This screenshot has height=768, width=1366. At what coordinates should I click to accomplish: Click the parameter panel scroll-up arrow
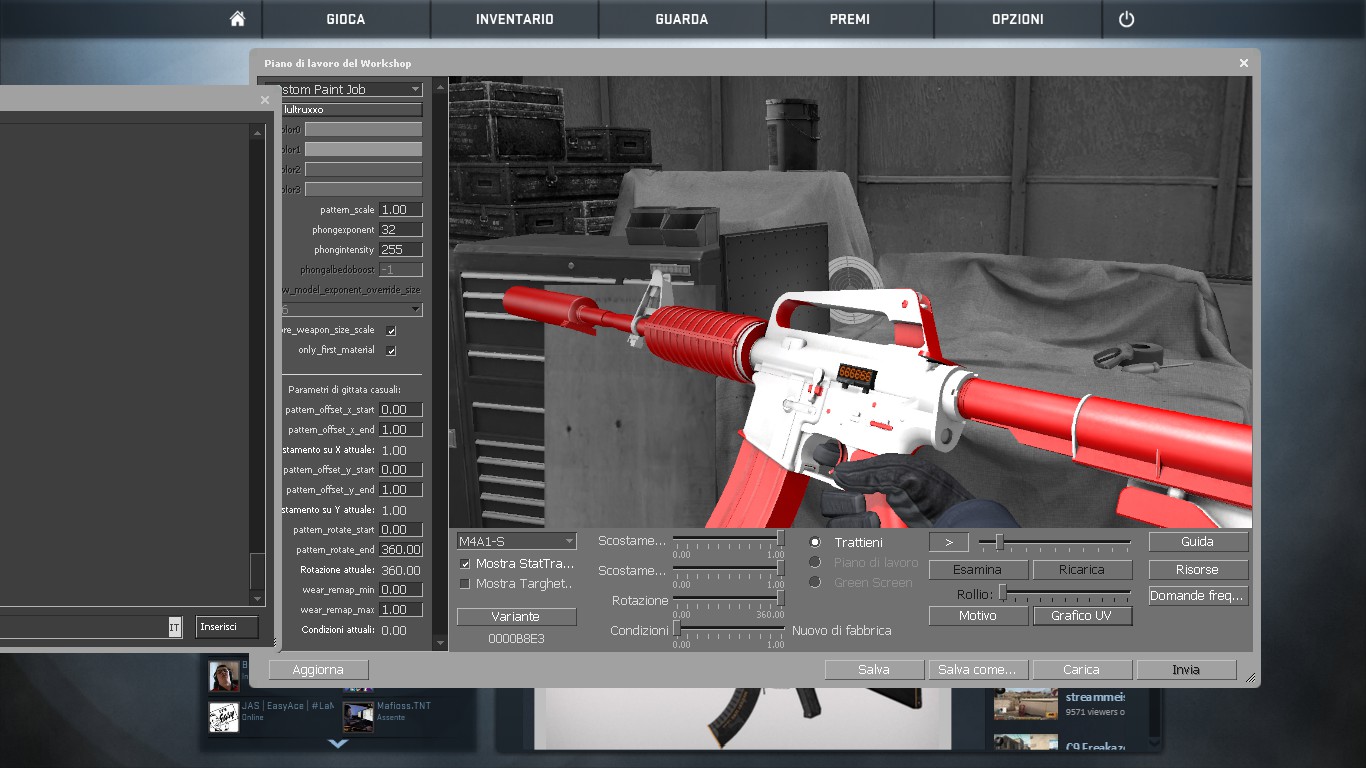coord(441,85)
